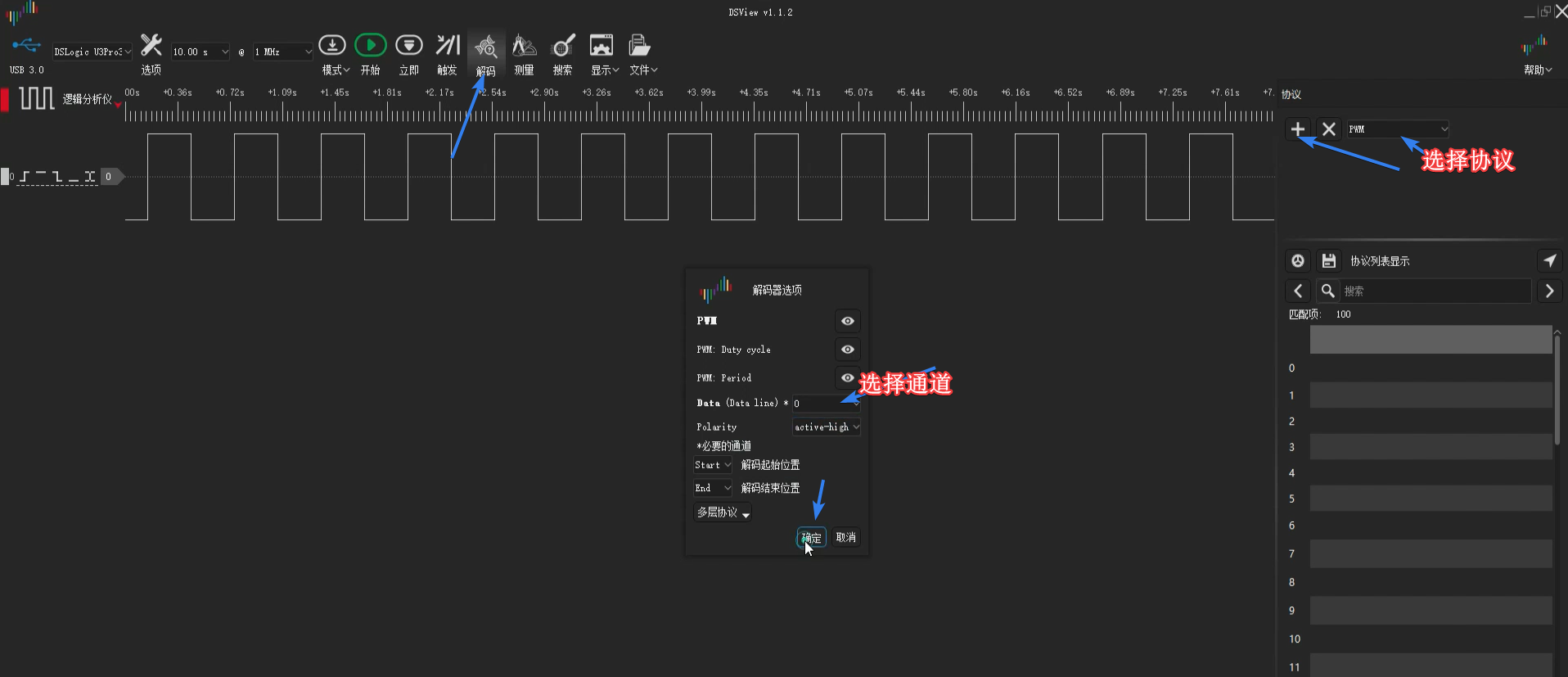Open the Display (显示) menu

(604, 54)
